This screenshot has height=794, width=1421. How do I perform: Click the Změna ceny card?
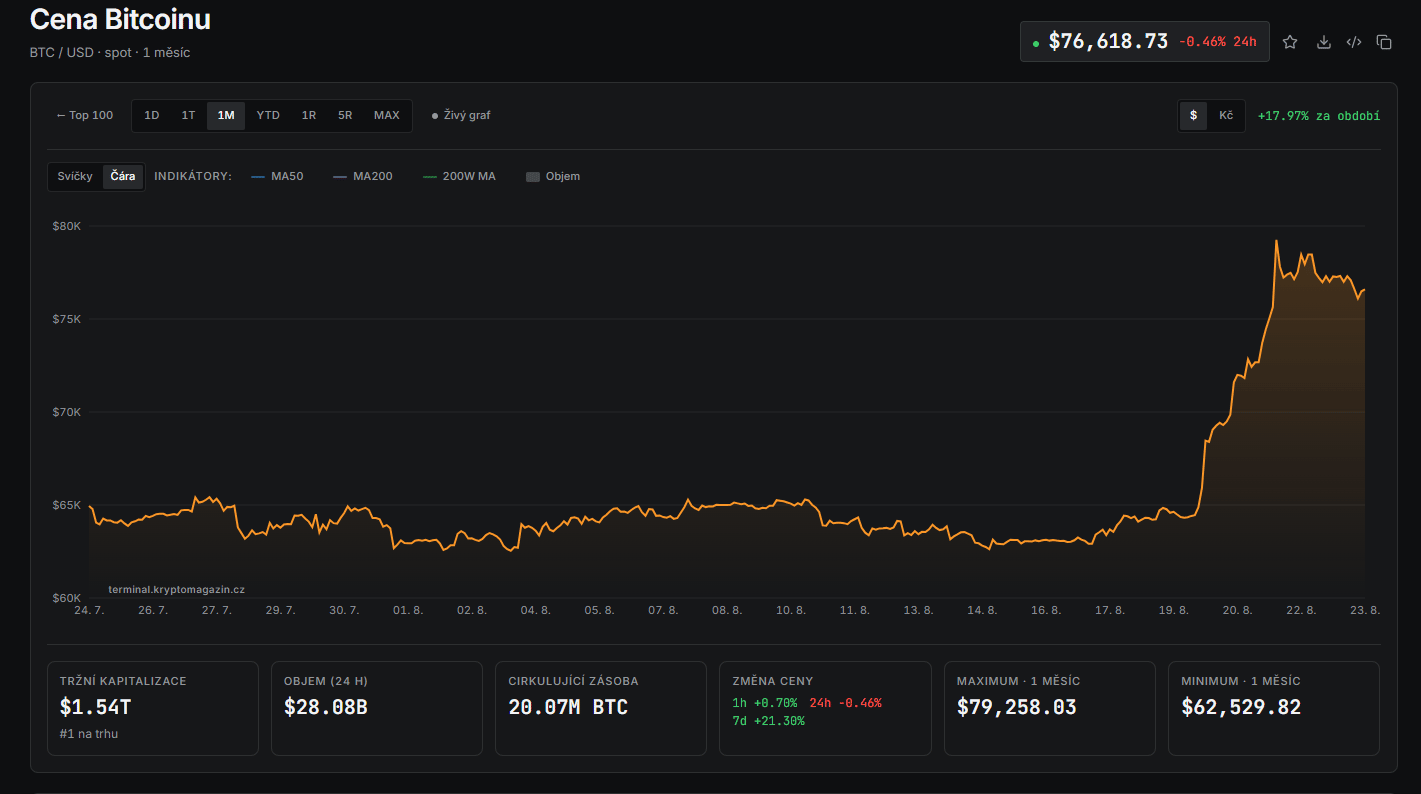point(825,708)
